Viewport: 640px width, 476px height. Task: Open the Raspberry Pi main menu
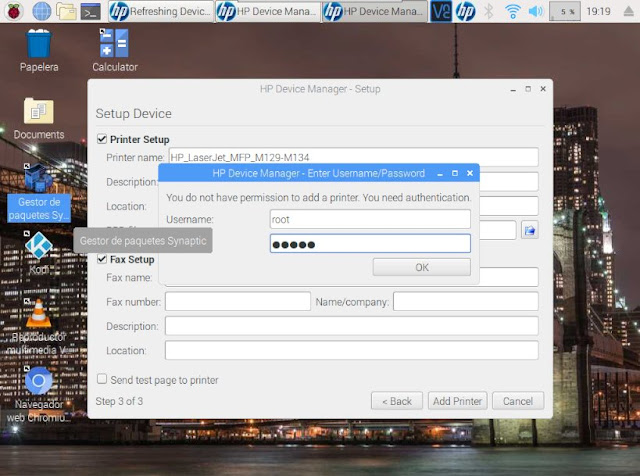tap(14, 11)
